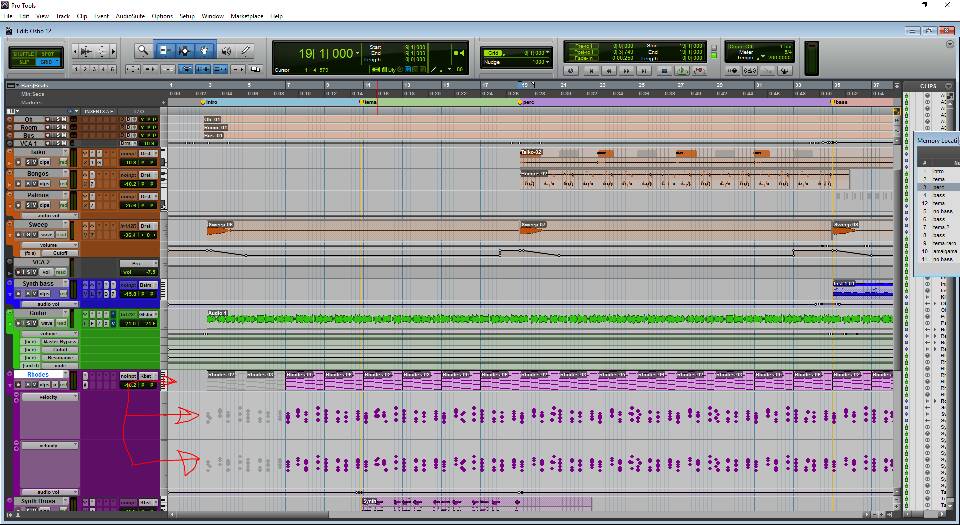Select the Trim tool
The height and width of the screenshot is (525, 960).
click(164, 51)
